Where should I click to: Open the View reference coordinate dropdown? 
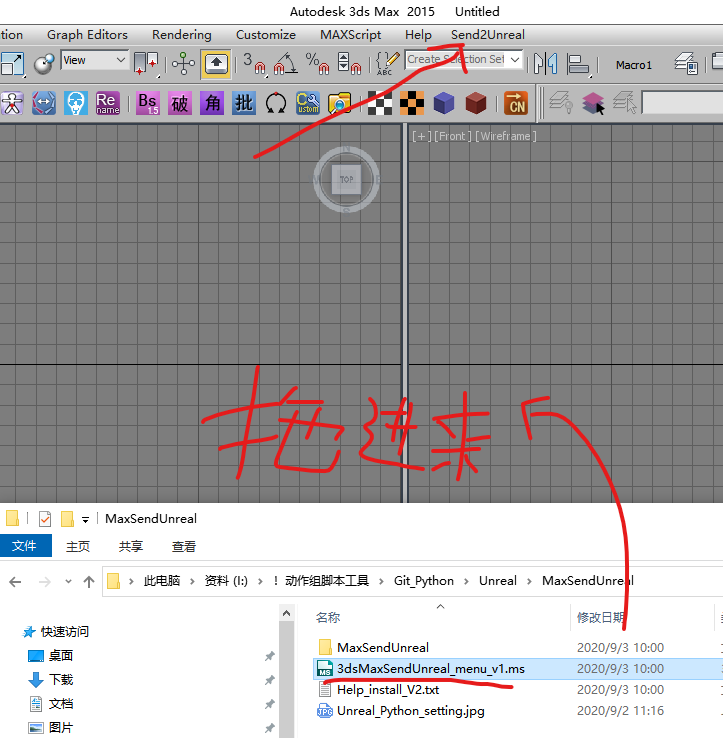click(x=94, y=60)
